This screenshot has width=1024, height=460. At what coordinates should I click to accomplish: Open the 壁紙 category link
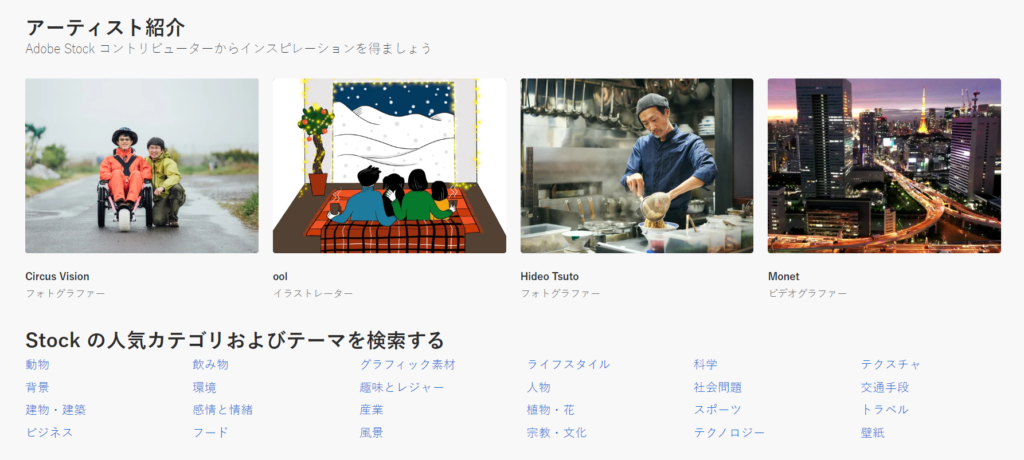pyautogui.click(x=872, y=433)
